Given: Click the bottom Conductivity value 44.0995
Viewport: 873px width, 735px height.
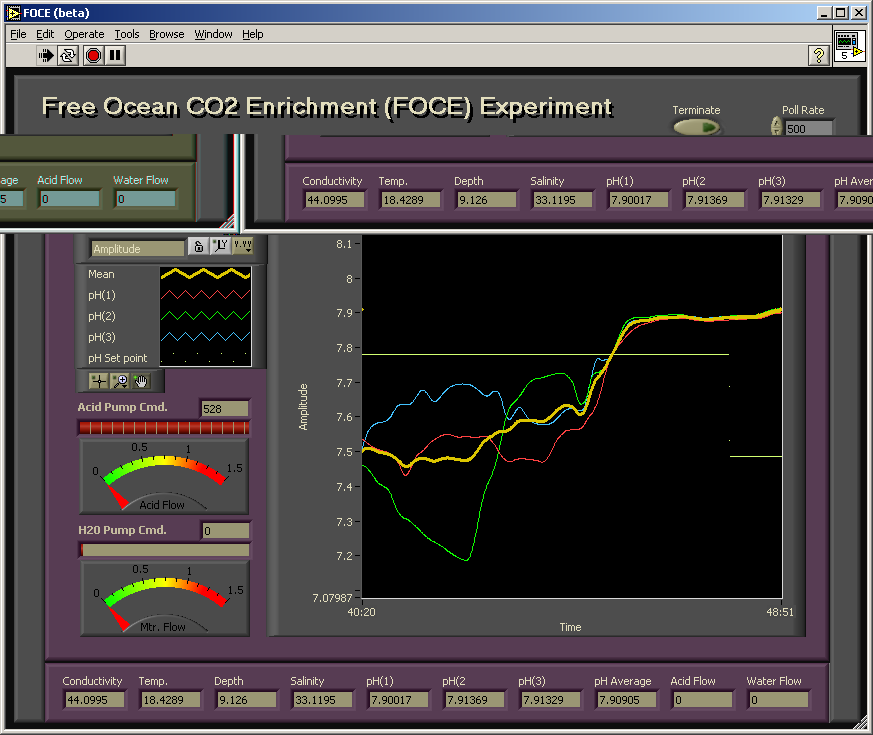Looking at the screenshot, I should [x=94, y=700].
